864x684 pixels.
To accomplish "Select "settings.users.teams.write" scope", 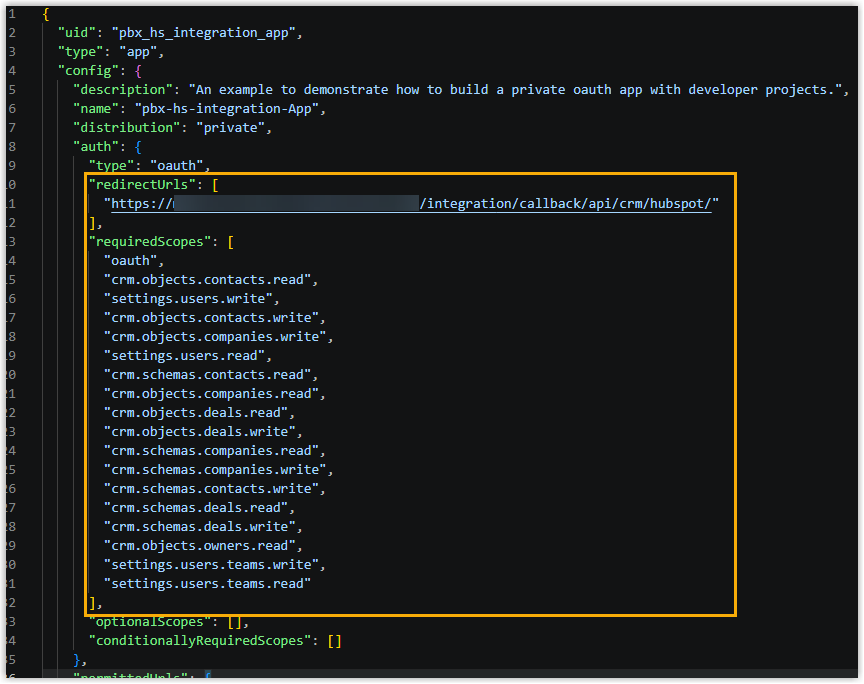I will (x=212, y=565).
